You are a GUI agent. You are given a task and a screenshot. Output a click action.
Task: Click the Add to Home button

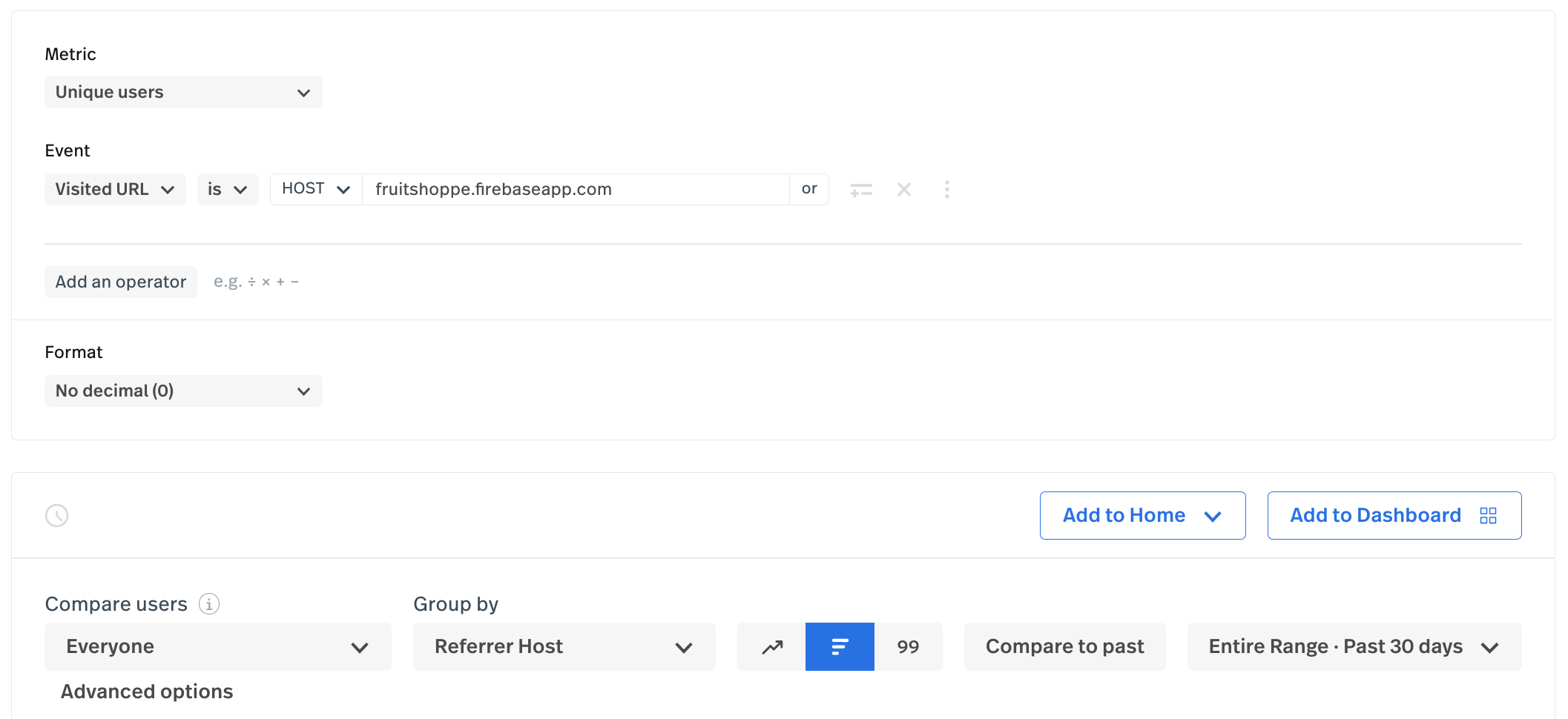coord(1142,515)
